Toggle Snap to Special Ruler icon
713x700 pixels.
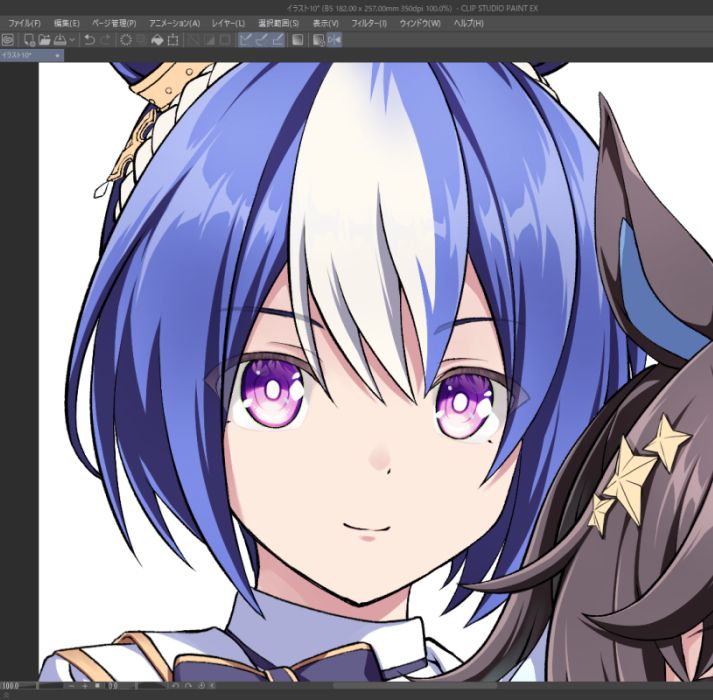tap(261, 40)
